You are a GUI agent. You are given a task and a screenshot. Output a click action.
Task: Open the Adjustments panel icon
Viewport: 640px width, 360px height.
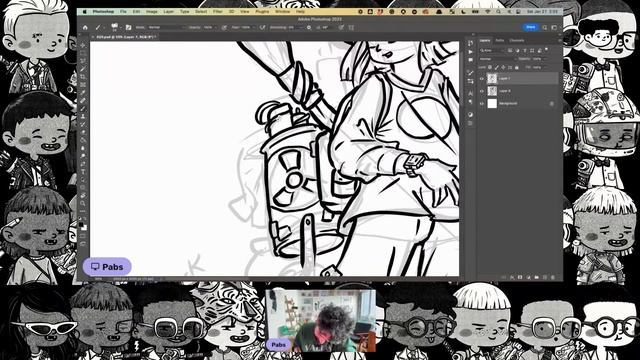[x=470, y=114]
